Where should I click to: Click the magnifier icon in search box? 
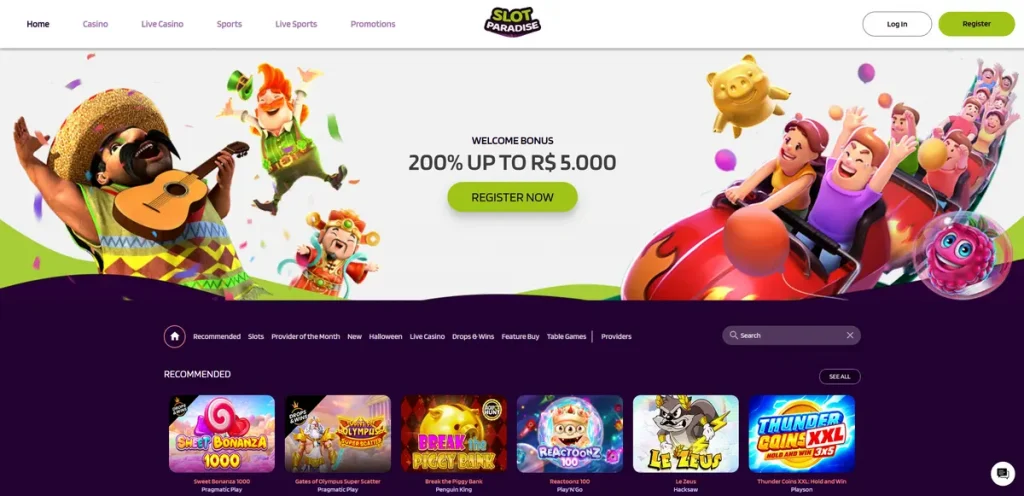click(734, 335)
